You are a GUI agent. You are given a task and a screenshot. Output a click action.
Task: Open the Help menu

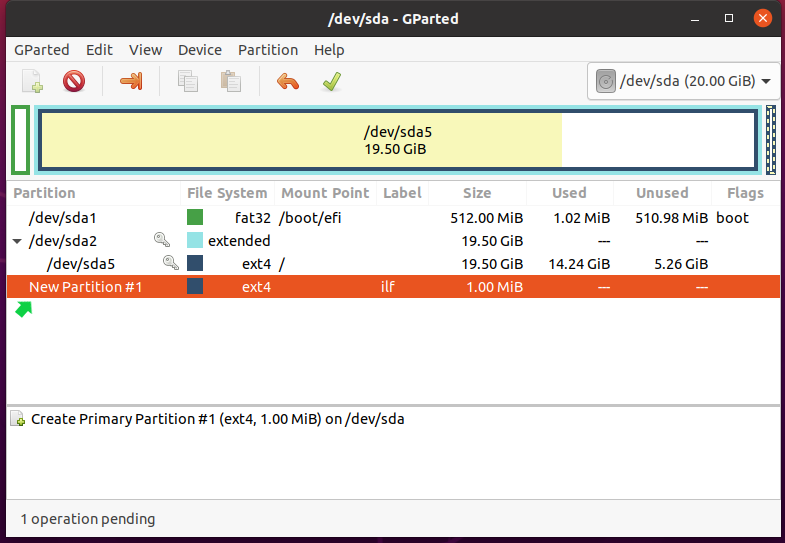(x=329, y=50)
